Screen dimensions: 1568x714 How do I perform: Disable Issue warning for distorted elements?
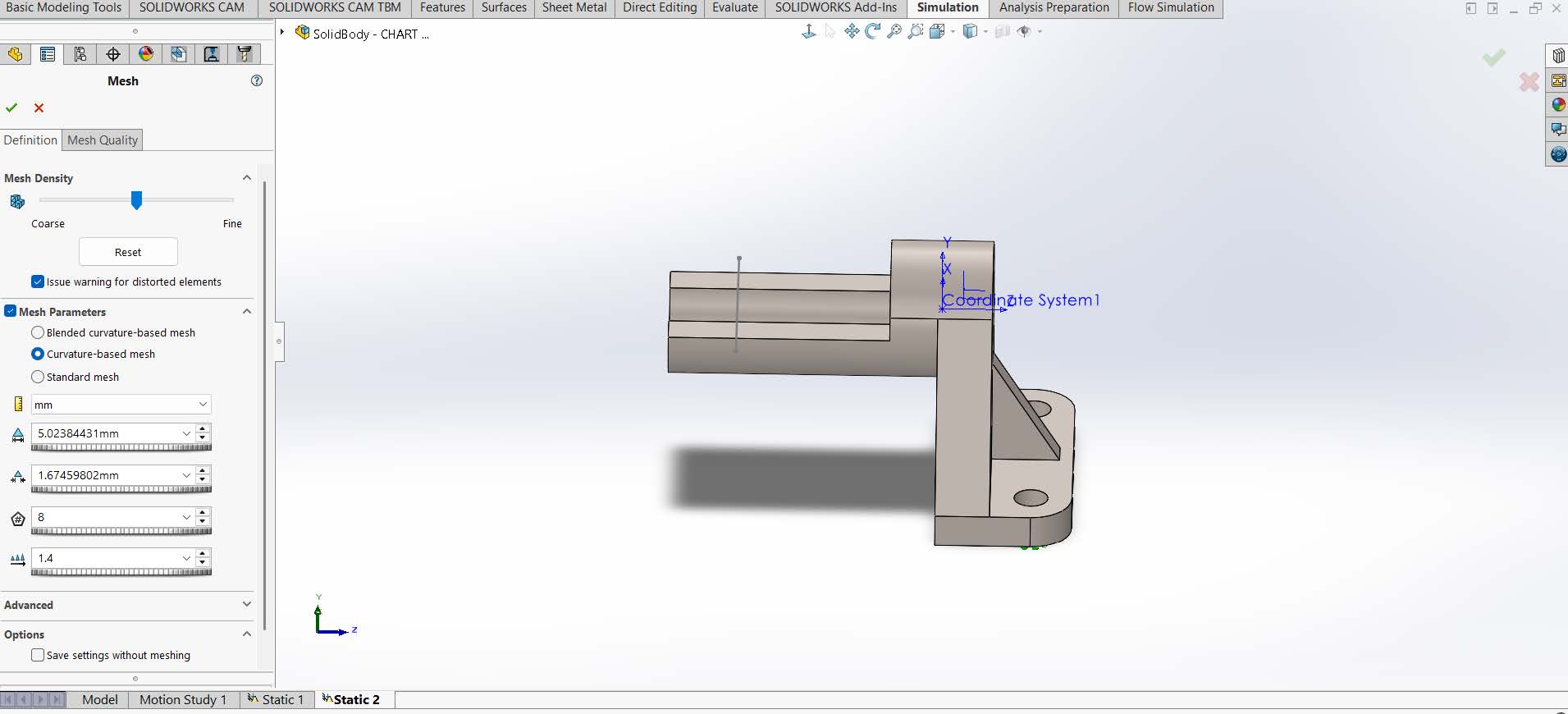(x=38, y=281)
